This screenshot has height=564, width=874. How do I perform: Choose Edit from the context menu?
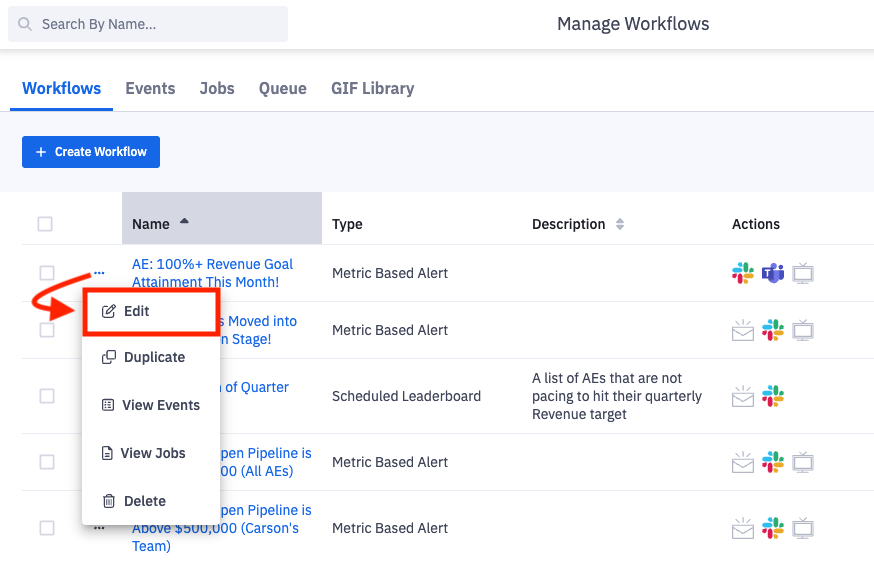tap(137, 311)
